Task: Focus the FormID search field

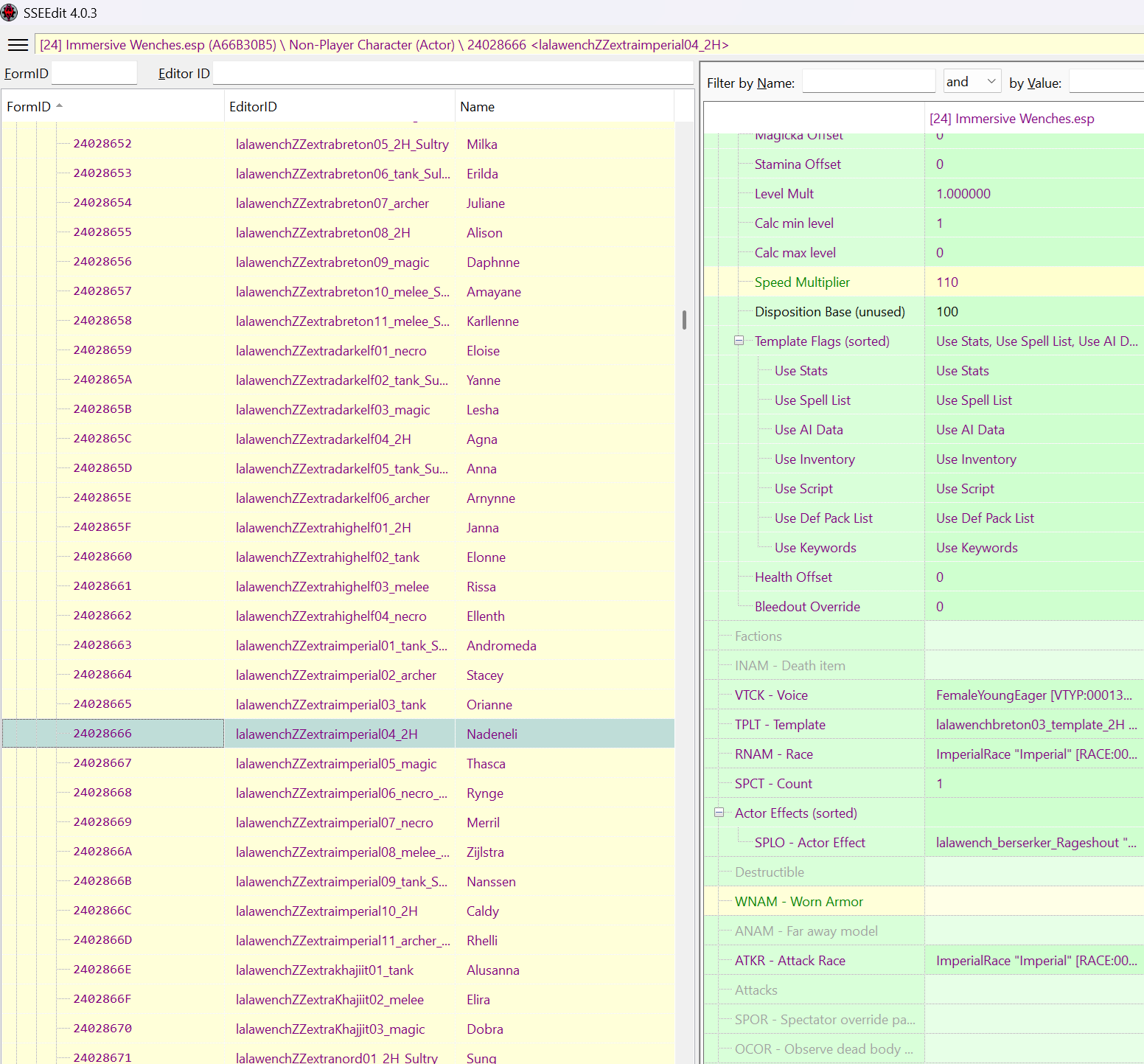Action: point(94,74)
